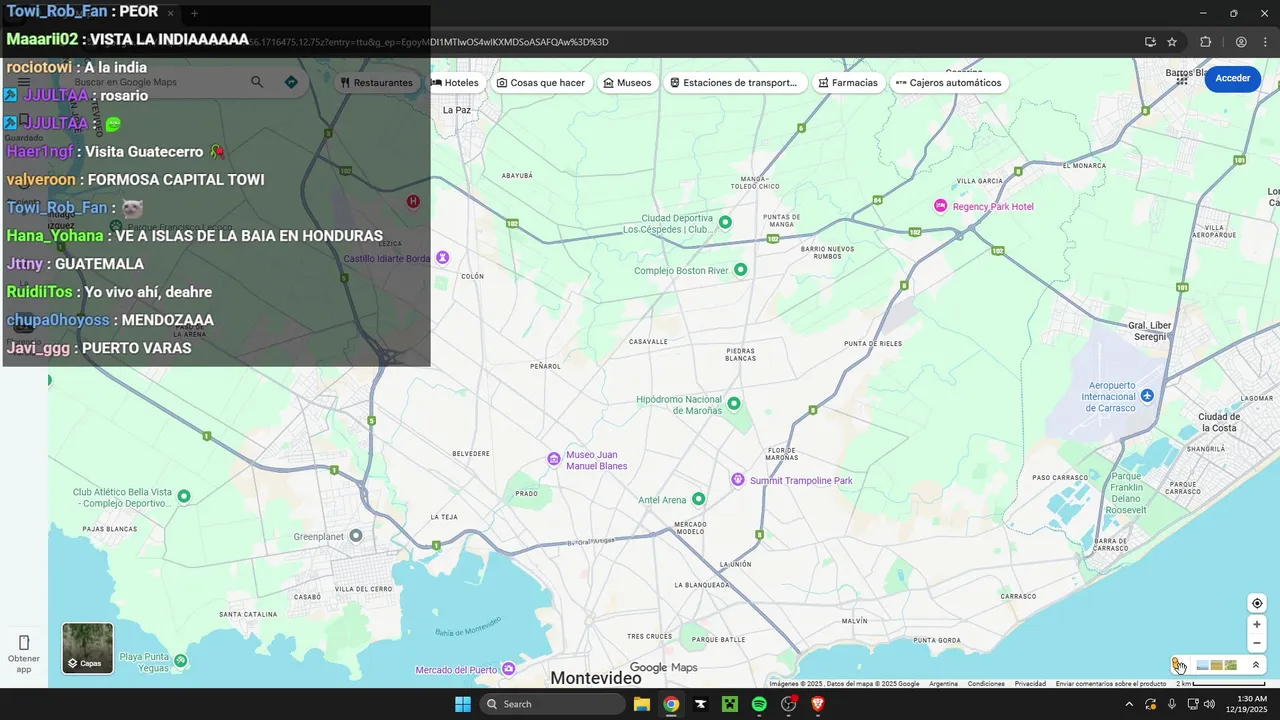
Task: Switch to Chrome in the taskbar
Action: (671, 704)
